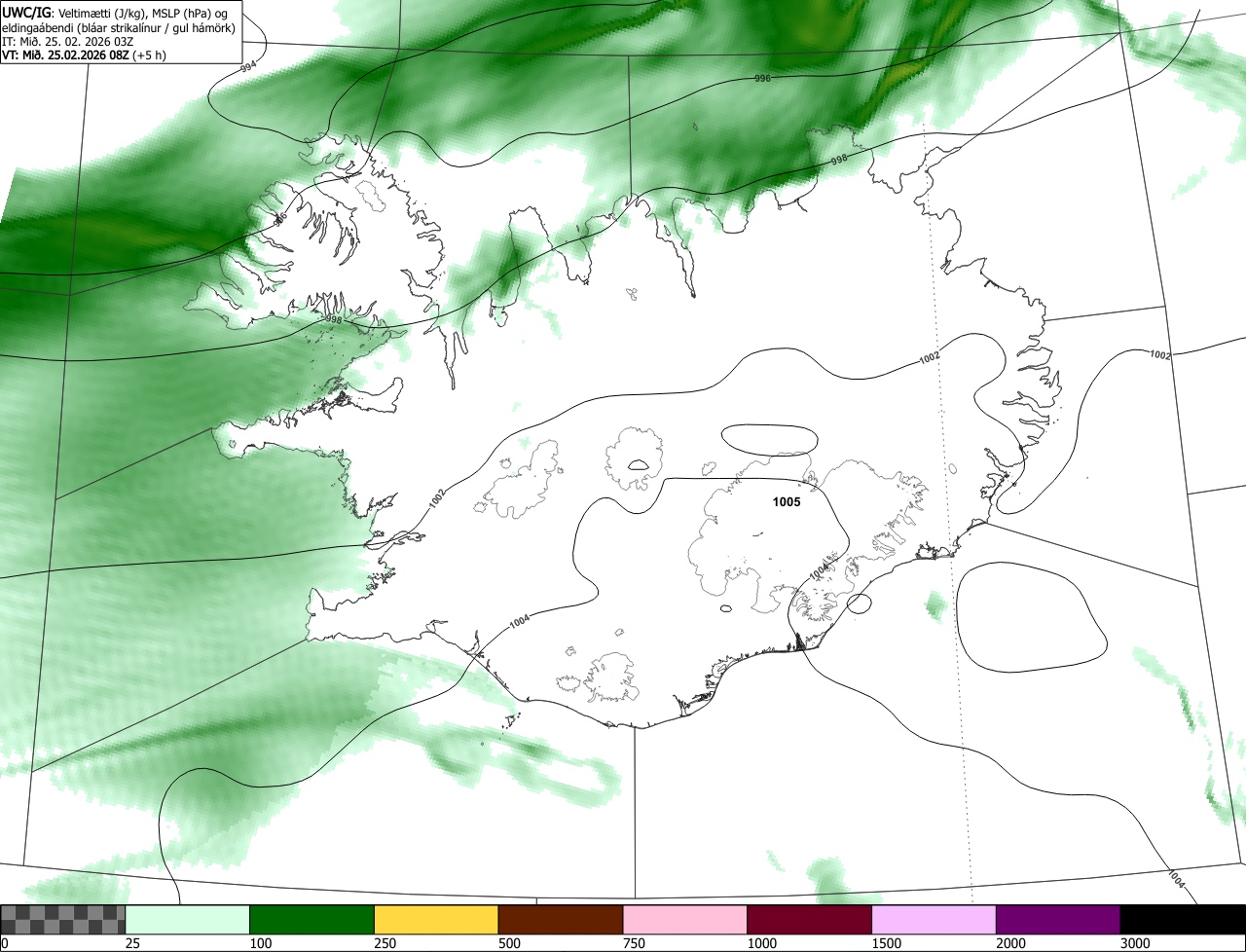Click the '250' legend tick value
This screenshot has height=952, width=1246.
(385, 943)
